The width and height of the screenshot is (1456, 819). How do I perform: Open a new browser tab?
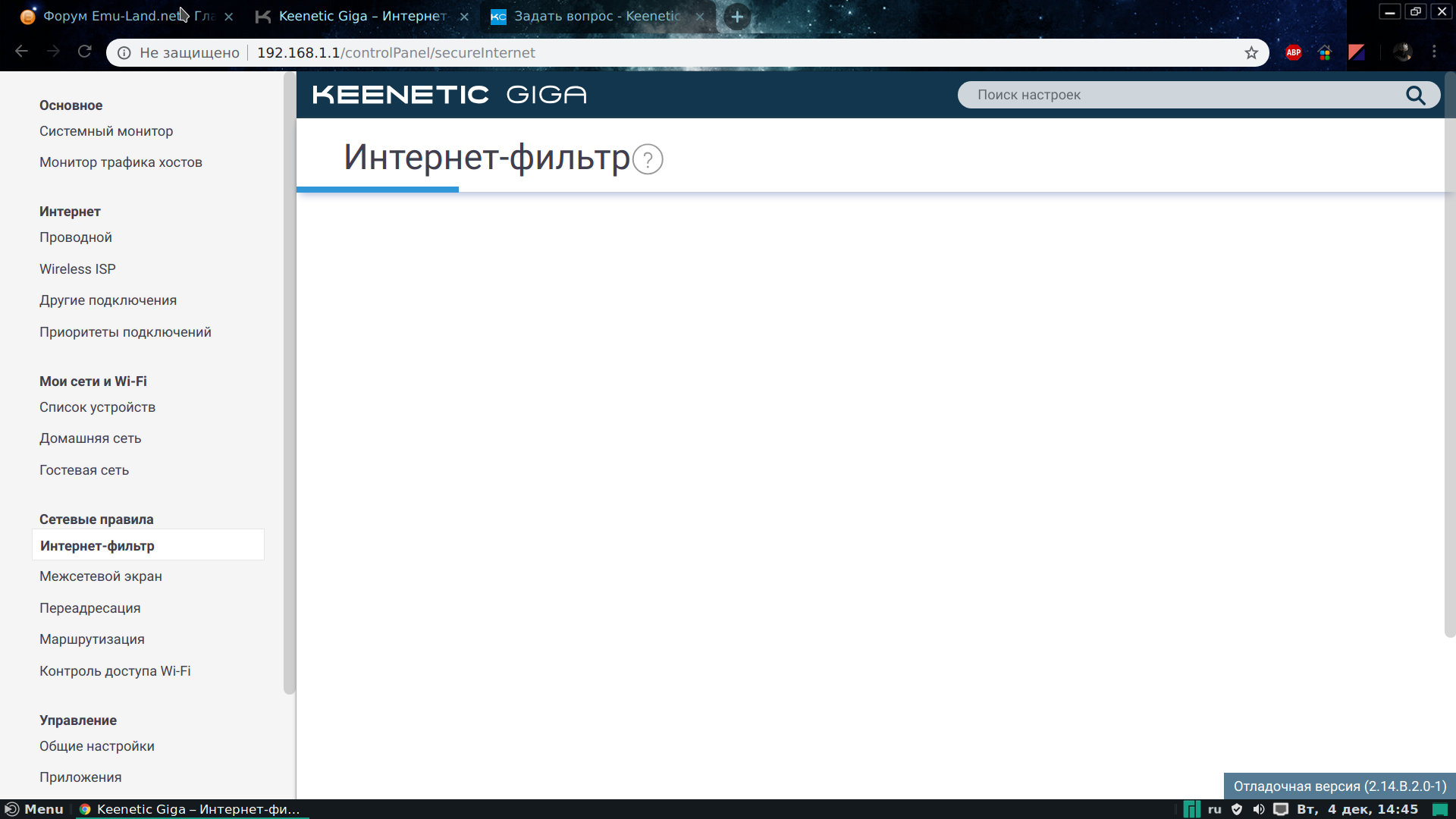(x=737, y=17)
